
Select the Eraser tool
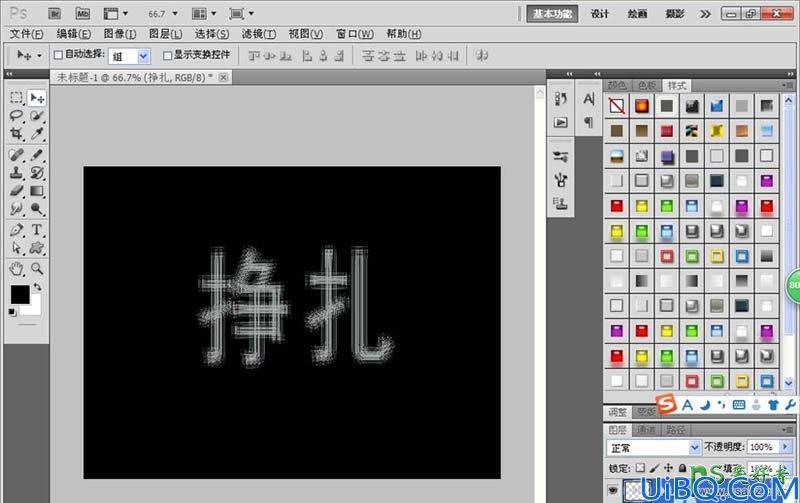click(16, 191)
